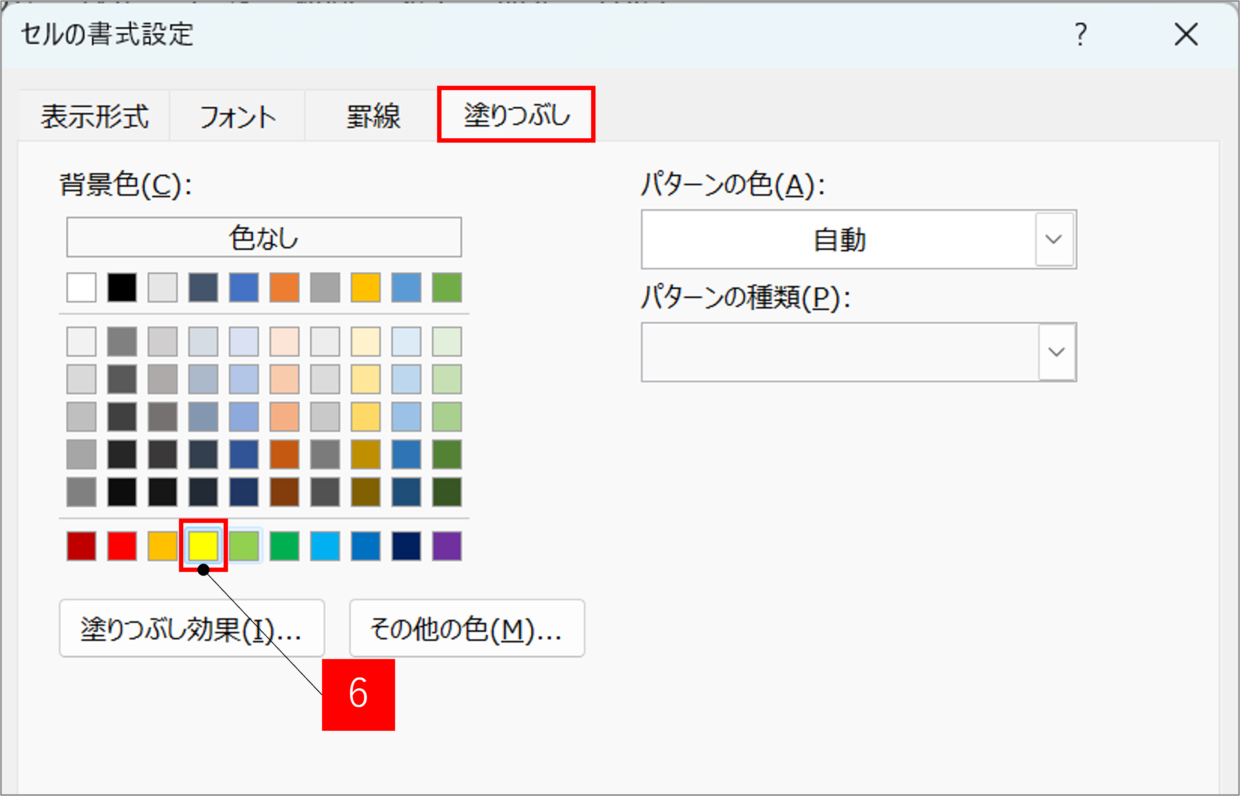Image resolution: width=1240 pixels, height=796 pixels.
Task: Select the palest green tint swatch
Action: pos(447,342)
